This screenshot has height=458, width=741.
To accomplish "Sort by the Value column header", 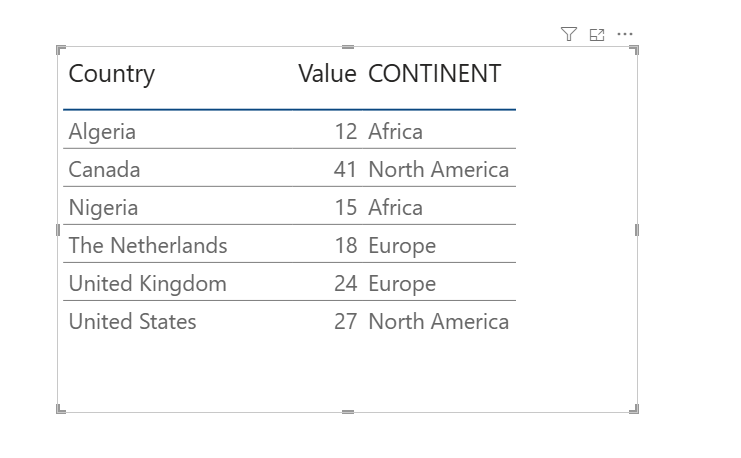I will click(327, 74).
